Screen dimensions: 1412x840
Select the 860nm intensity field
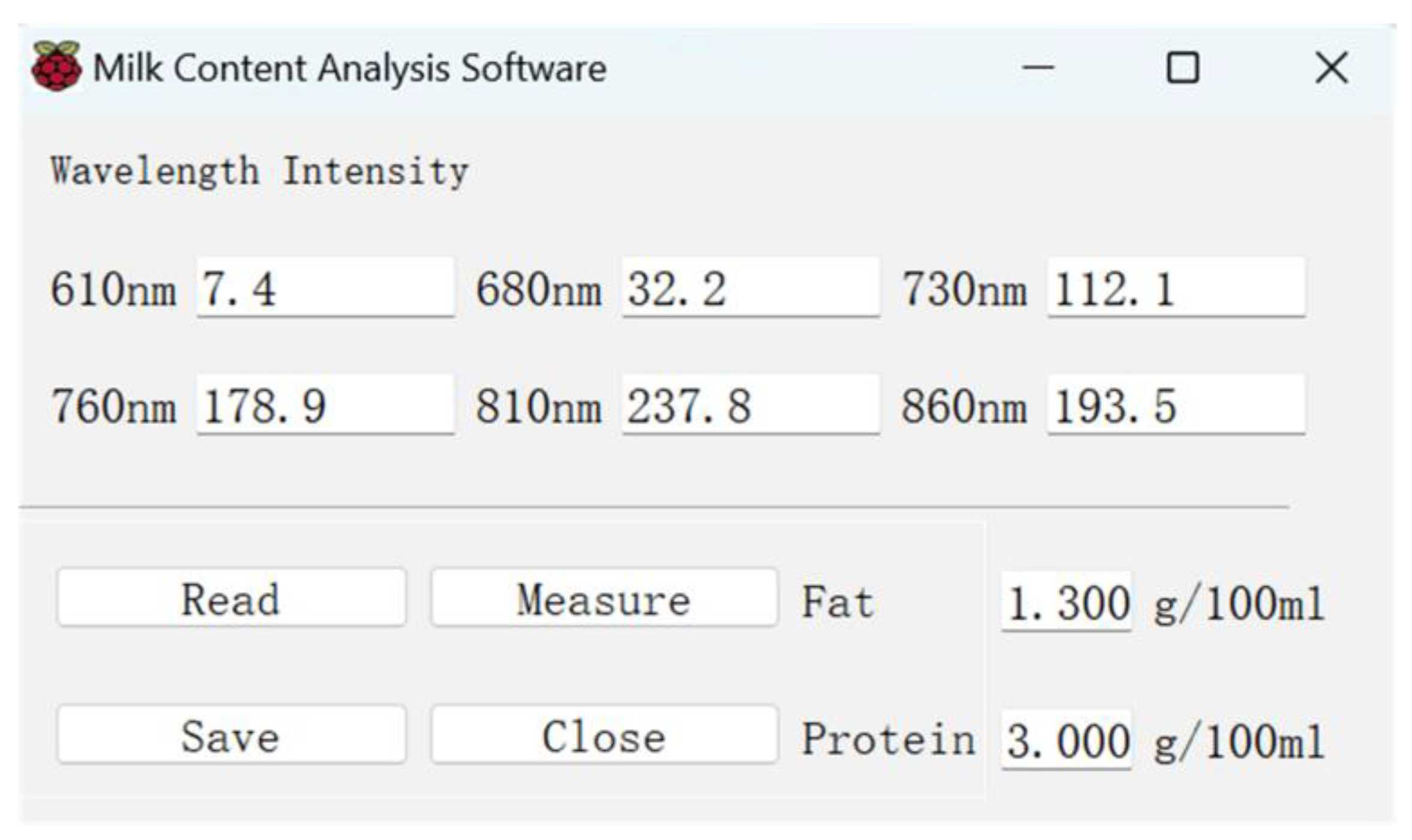click(1176, 404)
